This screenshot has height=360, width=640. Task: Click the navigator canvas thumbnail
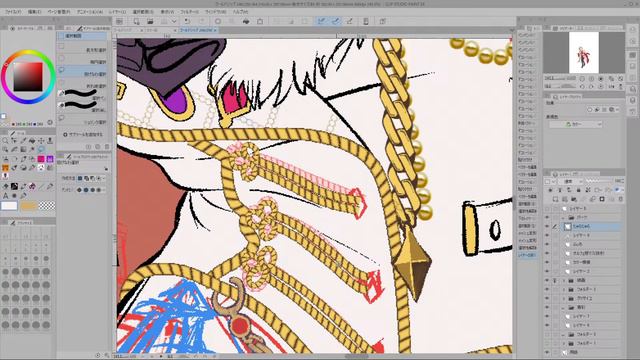[x=584, y=53]
